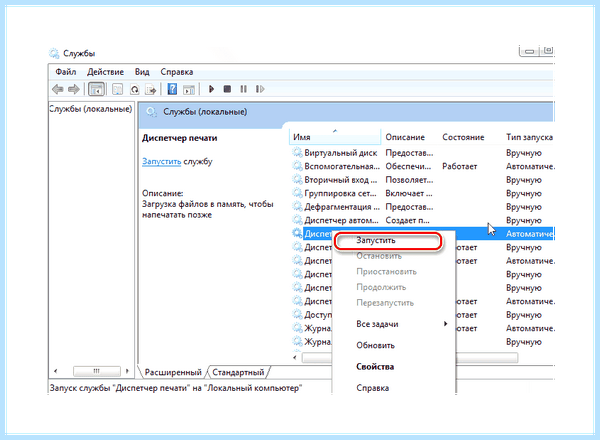The width and height of the screenshot is (600, 440).
Task: Sort by the Имя column header
Action: (x=335, y=137)
